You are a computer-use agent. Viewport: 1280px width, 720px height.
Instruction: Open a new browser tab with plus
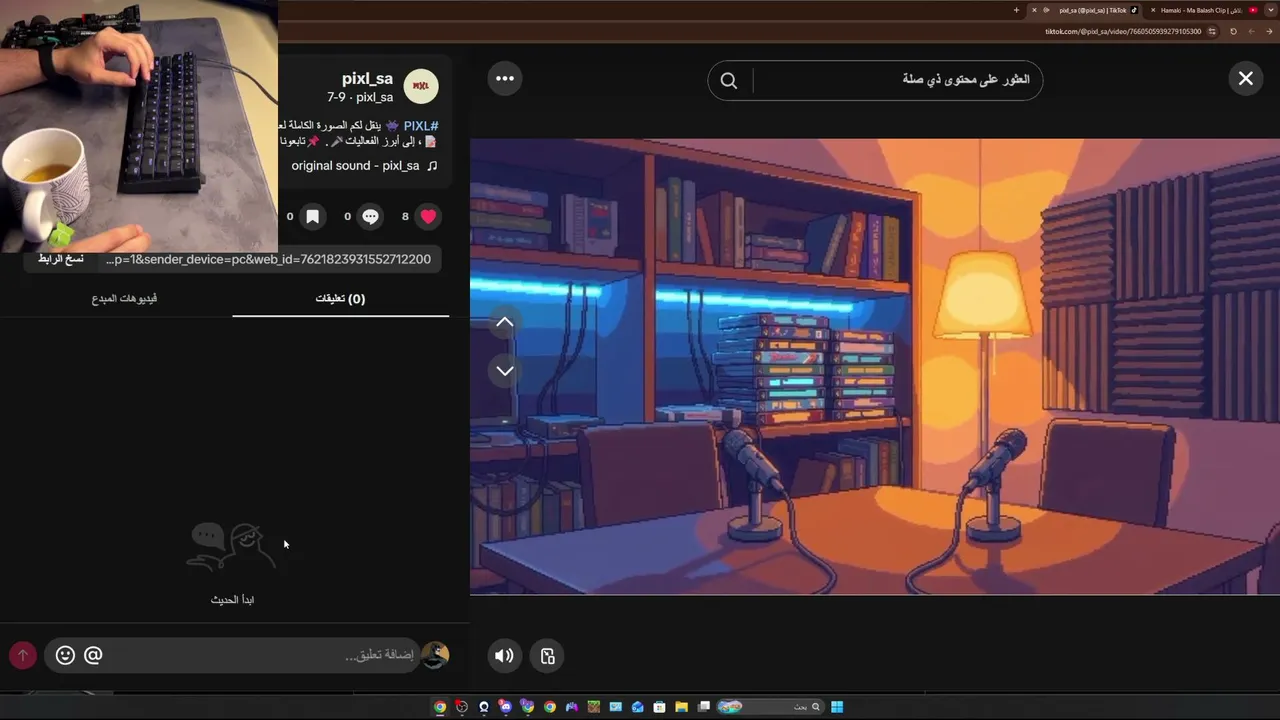pyautogui.click(x=1016, y=10)
